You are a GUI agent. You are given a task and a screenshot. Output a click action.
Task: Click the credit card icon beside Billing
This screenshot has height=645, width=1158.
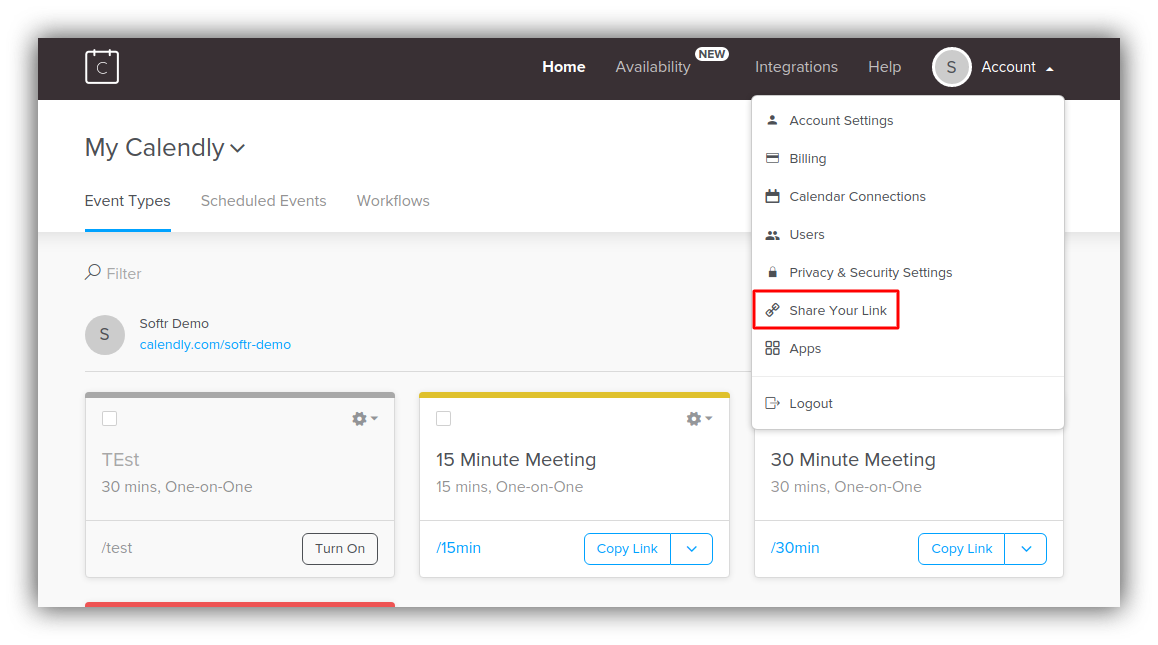[772, 158]
